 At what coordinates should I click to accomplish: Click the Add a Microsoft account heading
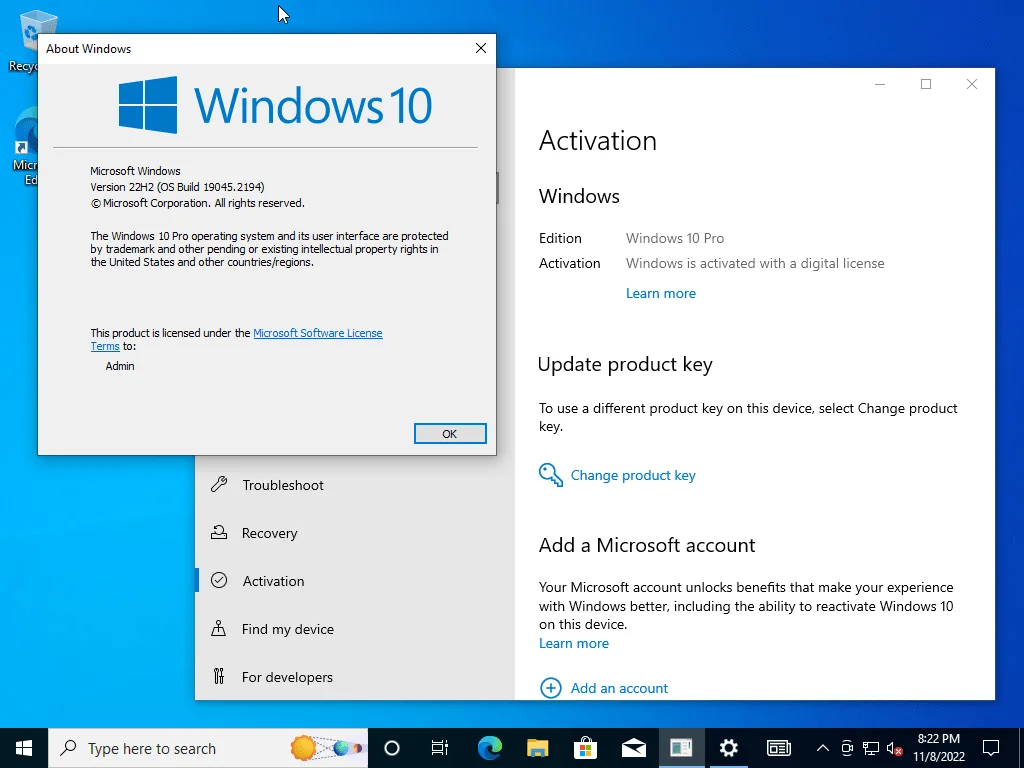click(647, 545)
